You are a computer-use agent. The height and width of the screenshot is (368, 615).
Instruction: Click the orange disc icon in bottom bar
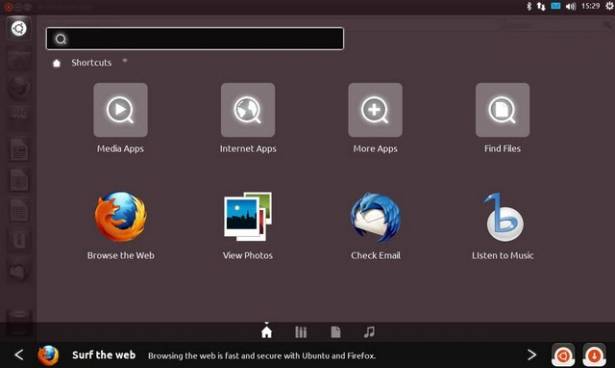(563, 355)
